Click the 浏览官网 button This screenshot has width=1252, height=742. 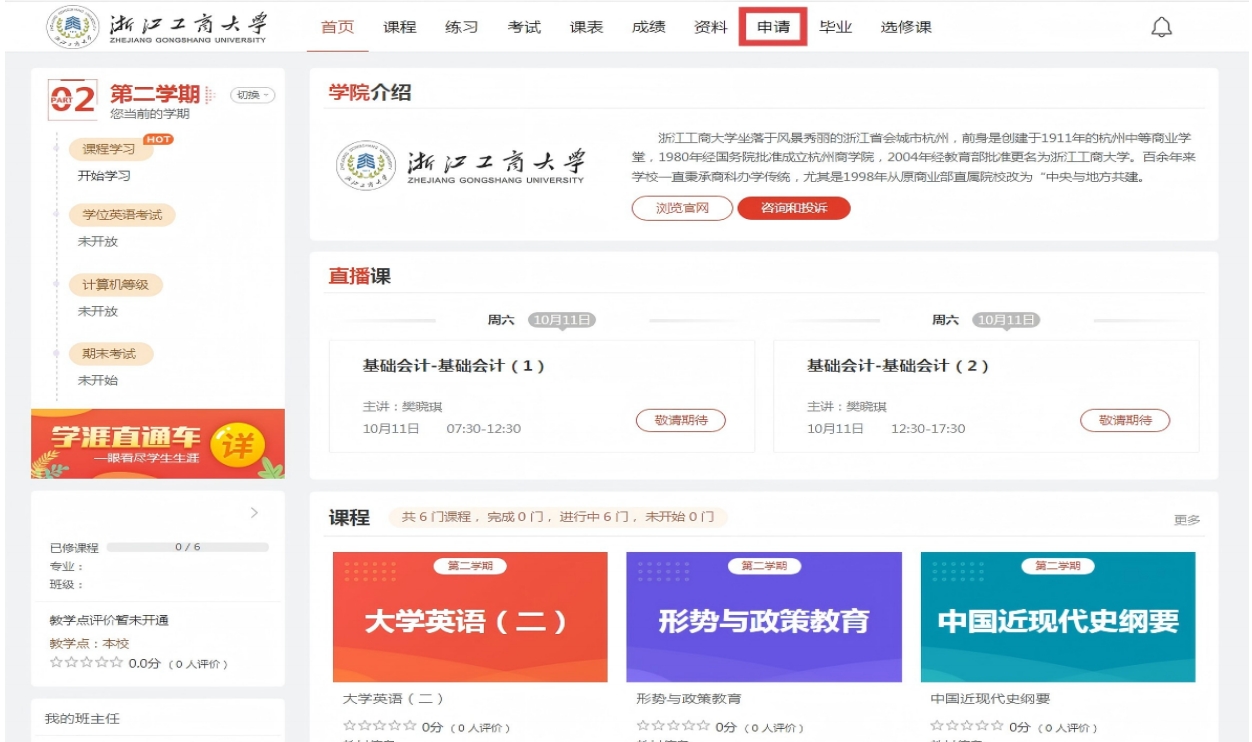682,208
